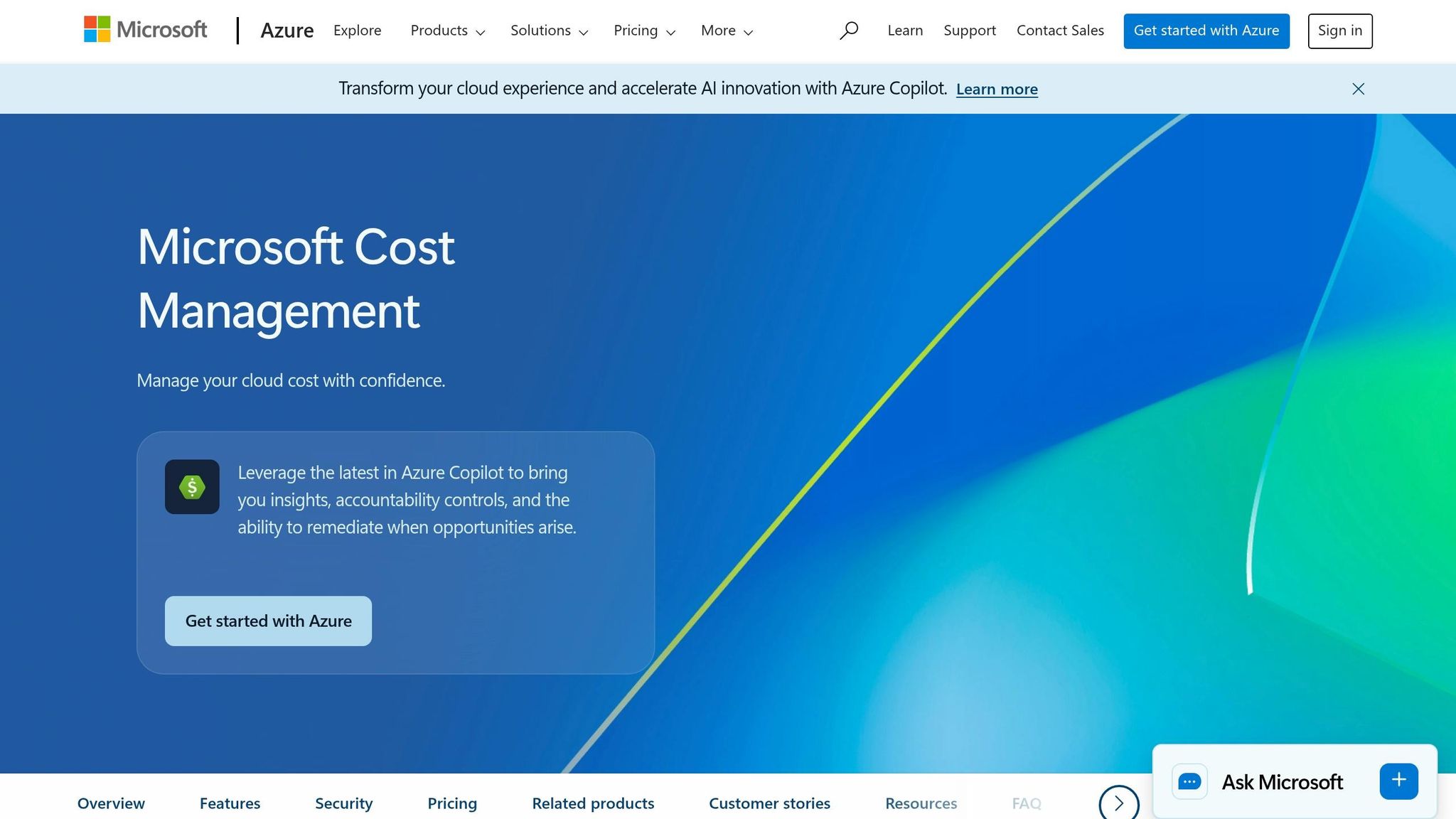Viewport: 1456px width, 819px height.
Task: Open the Pricing dropdown in header
Action: click(x=644, y=31)
